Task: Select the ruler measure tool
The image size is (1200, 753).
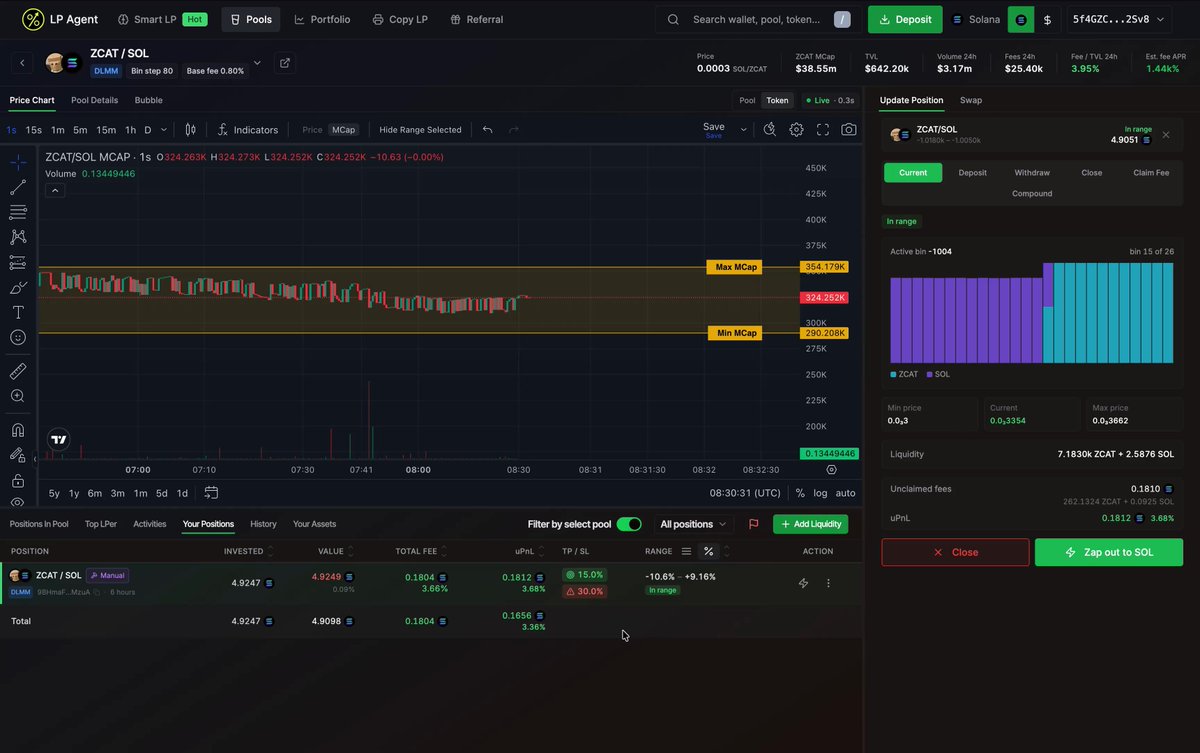Action: [18, 371]
